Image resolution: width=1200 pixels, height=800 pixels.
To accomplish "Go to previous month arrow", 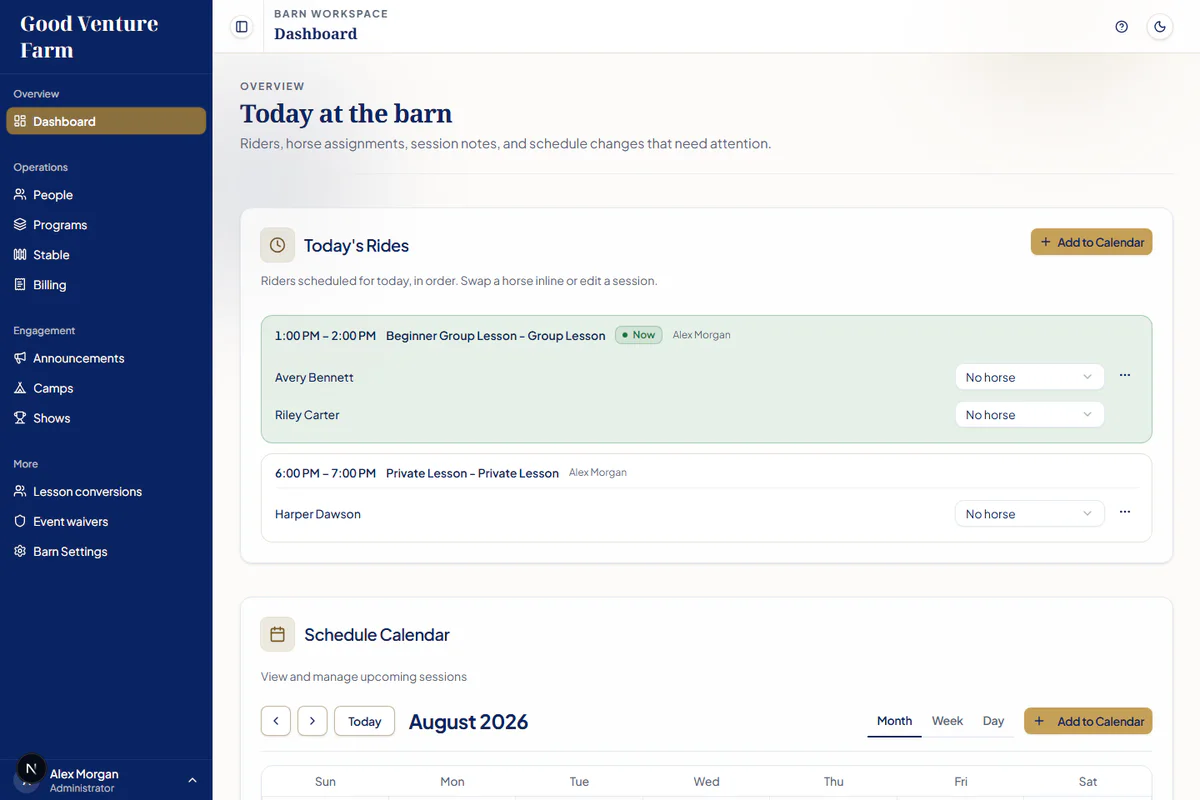I will point(276,721).
